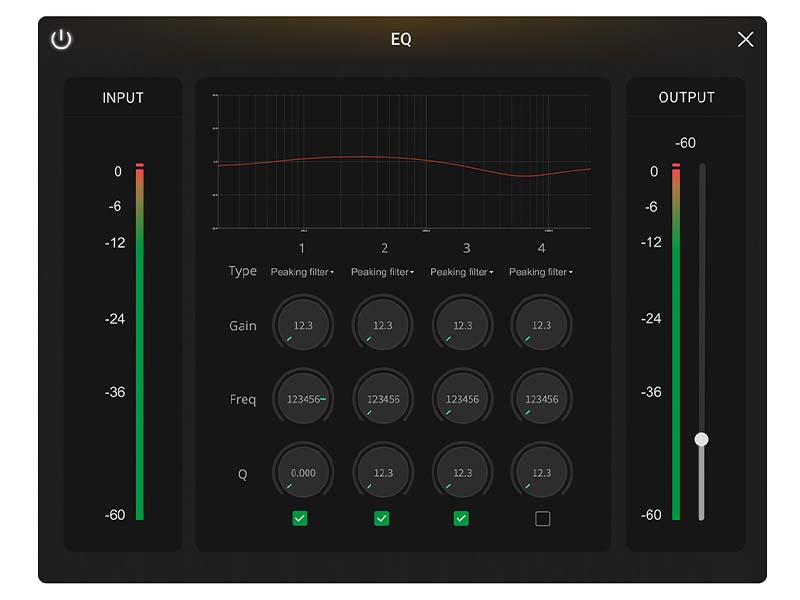Toggle off the band 3 checkbox
800x600 pixels.
point(461,518)
